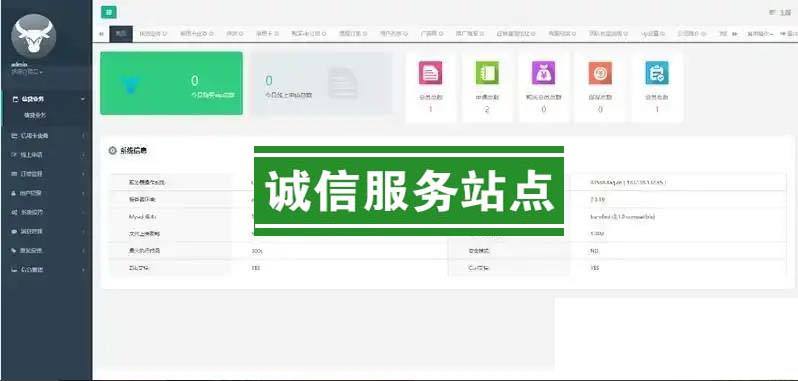The height and width of the screenshot is (381, 798).
Task: Click the 系统信息 panel heading
Action: [x=134, y=151]
